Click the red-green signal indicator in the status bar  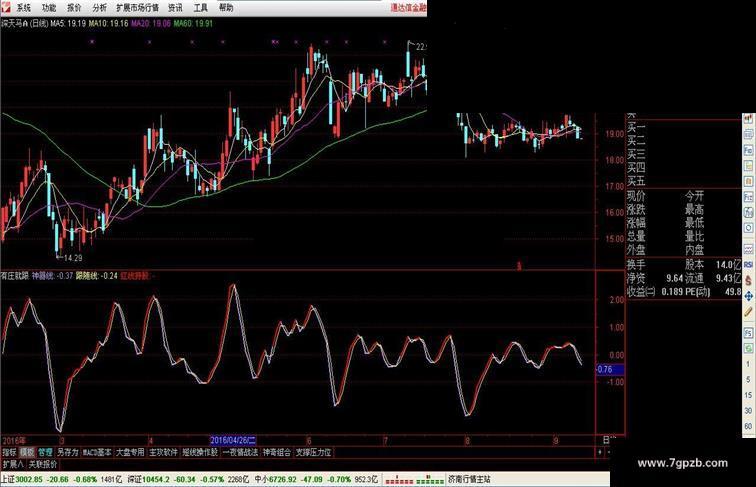[x=414, y=480]
